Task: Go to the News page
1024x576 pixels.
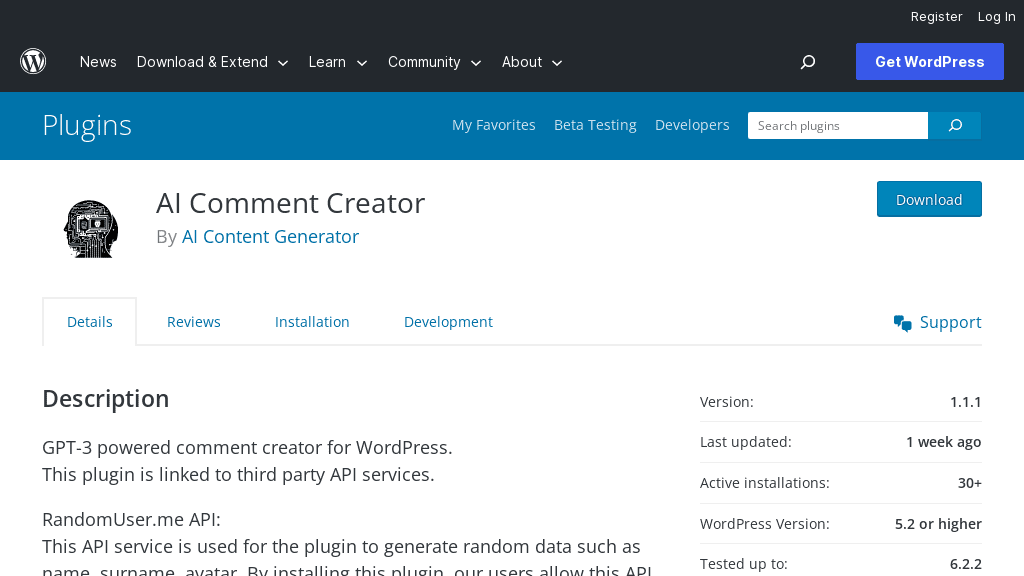Action: pyautogui.click(x=98, y=62)
